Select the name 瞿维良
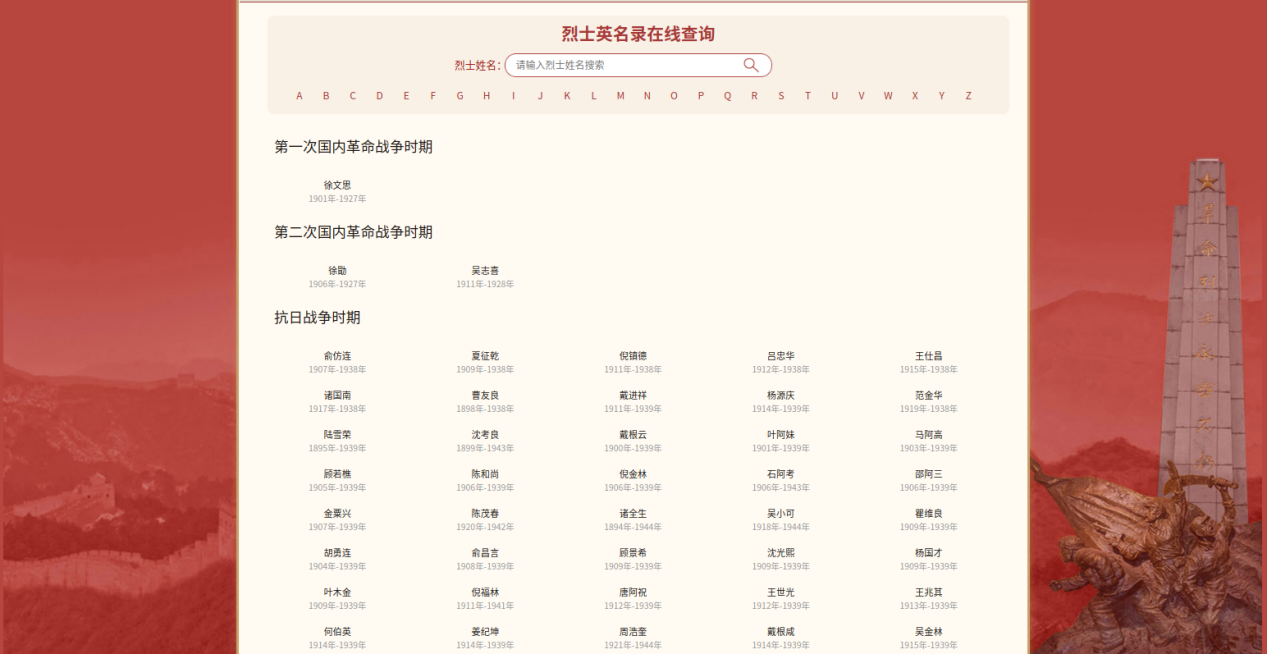 pos(928,513)
